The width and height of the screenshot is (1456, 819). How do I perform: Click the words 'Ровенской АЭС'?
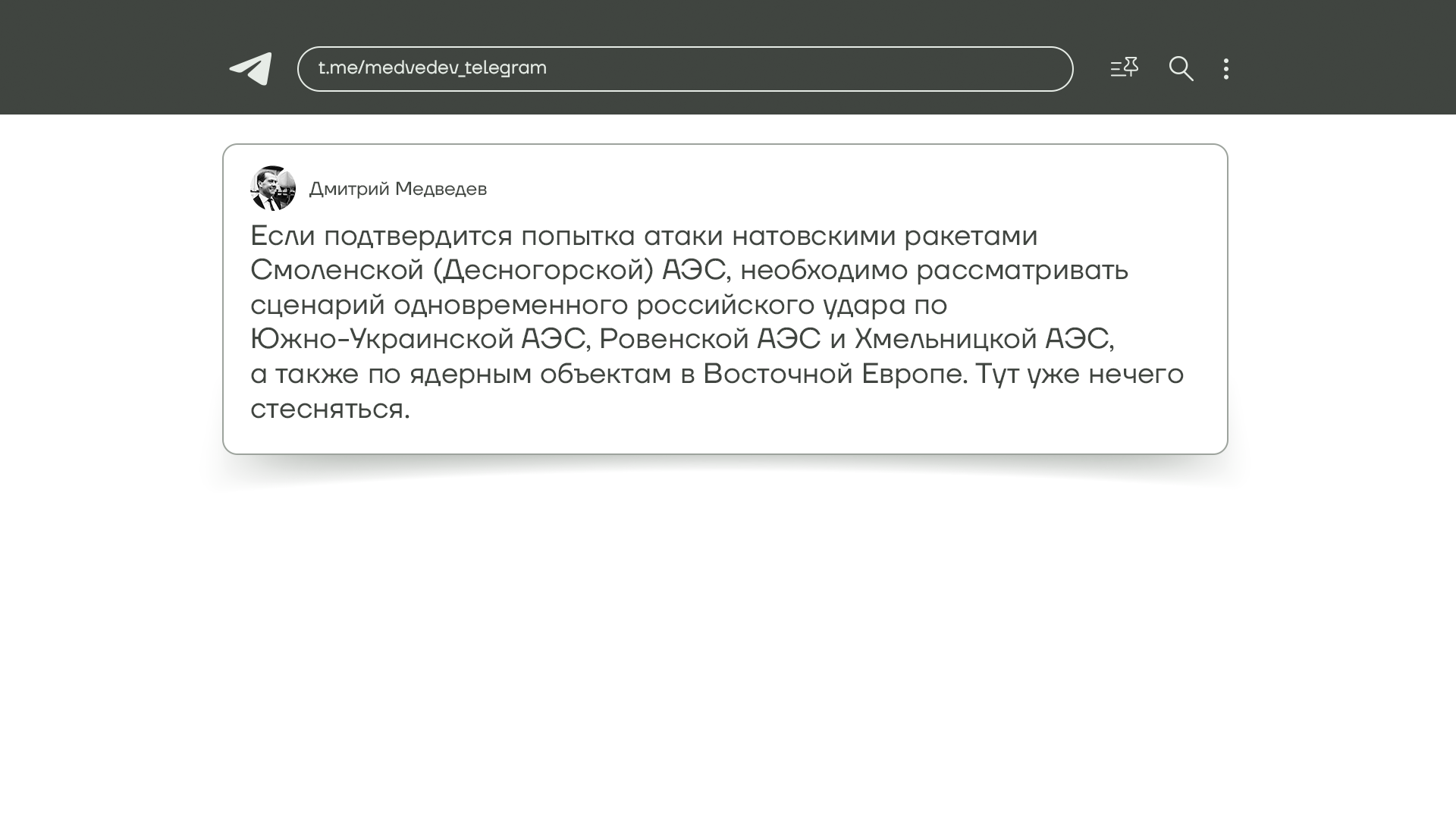tap(709, 340)
